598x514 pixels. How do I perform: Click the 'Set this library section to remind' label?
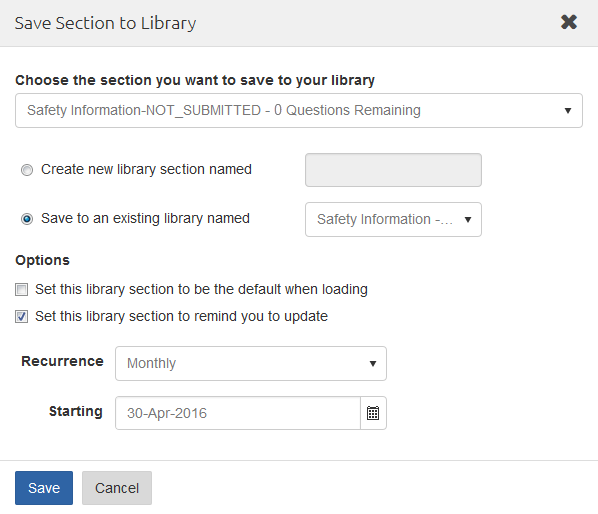[182, 316]
